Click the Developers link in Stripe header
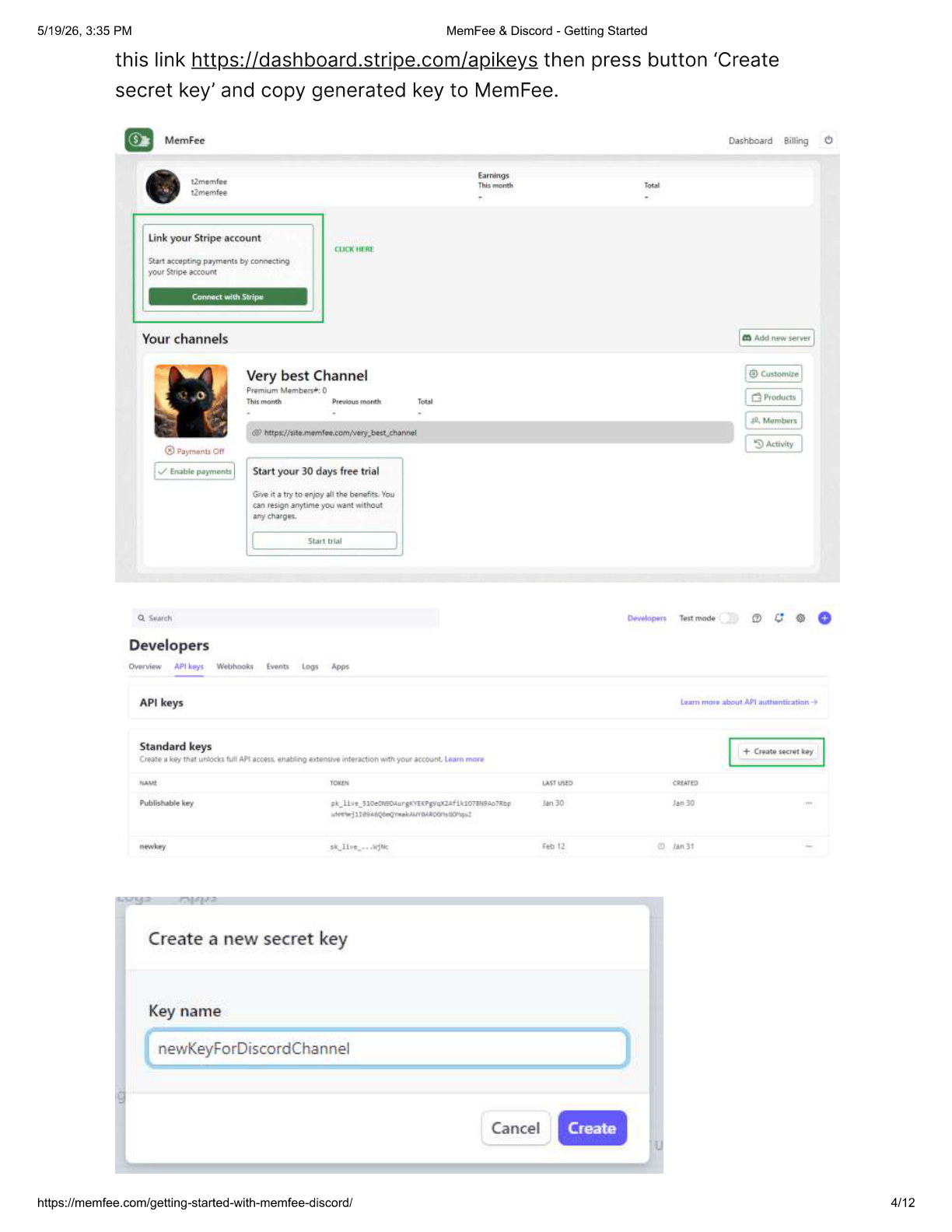952x1232 pixels. pos(647,618)
